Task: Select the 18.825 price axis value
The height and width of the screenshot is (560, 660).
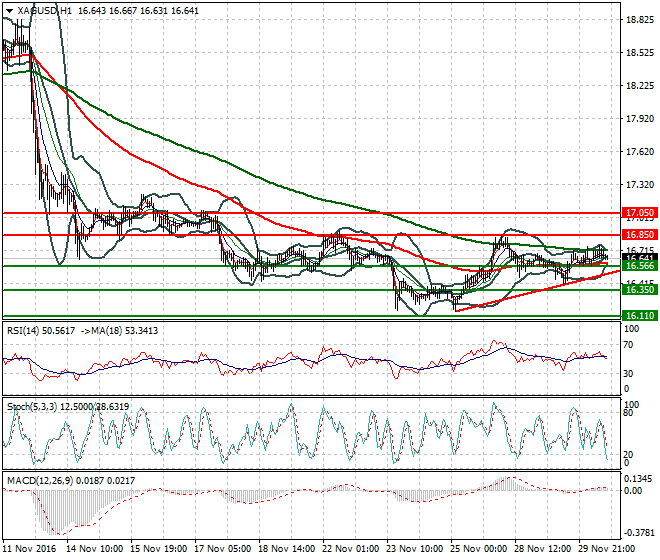Action: coord(640,20)
